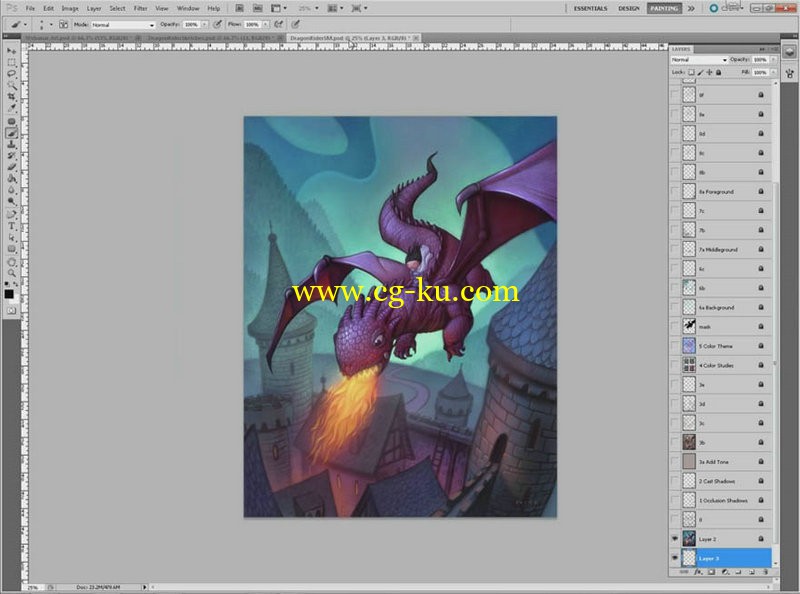This screenshot has height=594, width=800.
Task: Open the Image menu
Action: pyautogui.click(x=70, y=8)
